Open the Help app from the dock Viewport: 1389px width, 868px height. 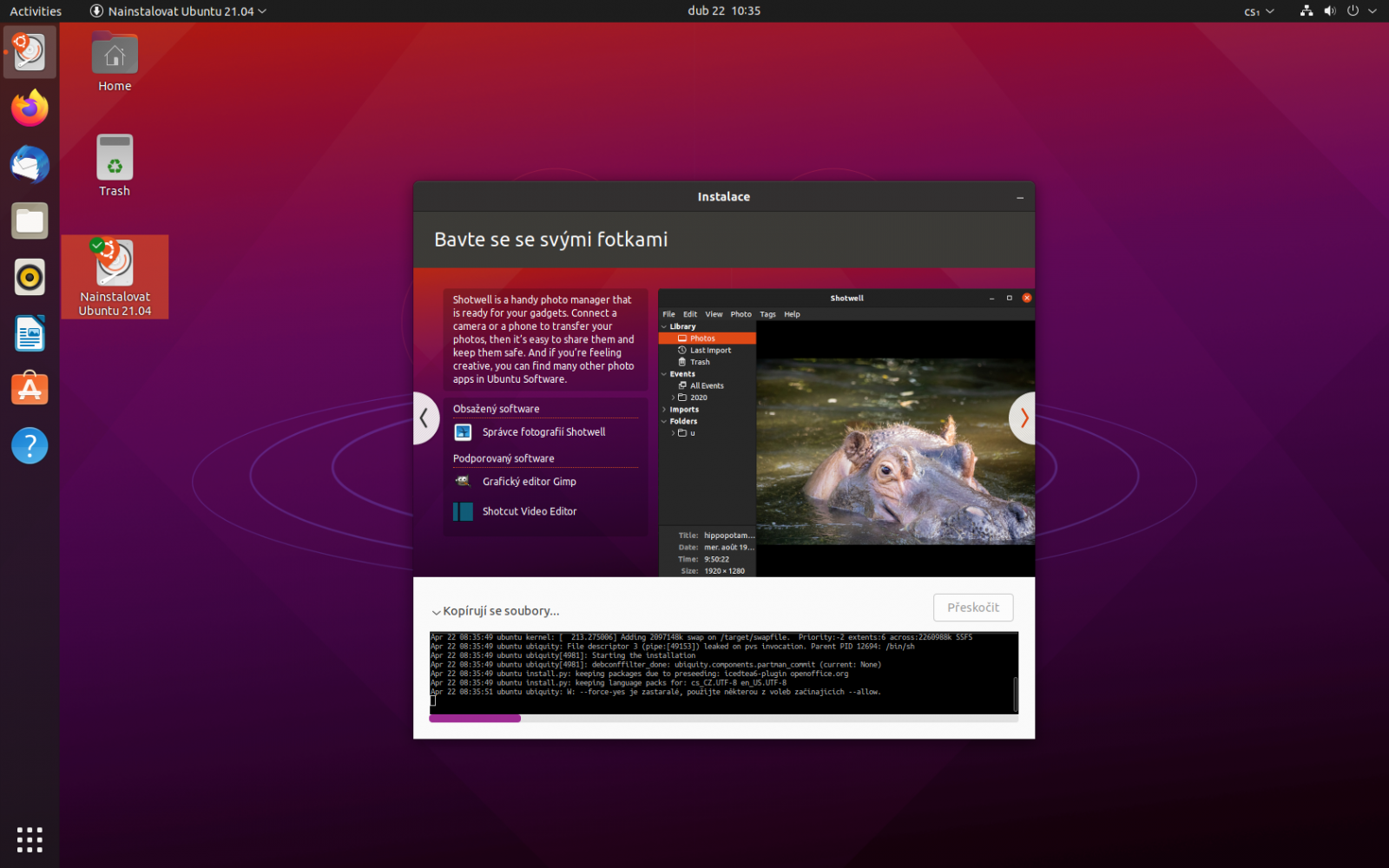tap(29, 445)
